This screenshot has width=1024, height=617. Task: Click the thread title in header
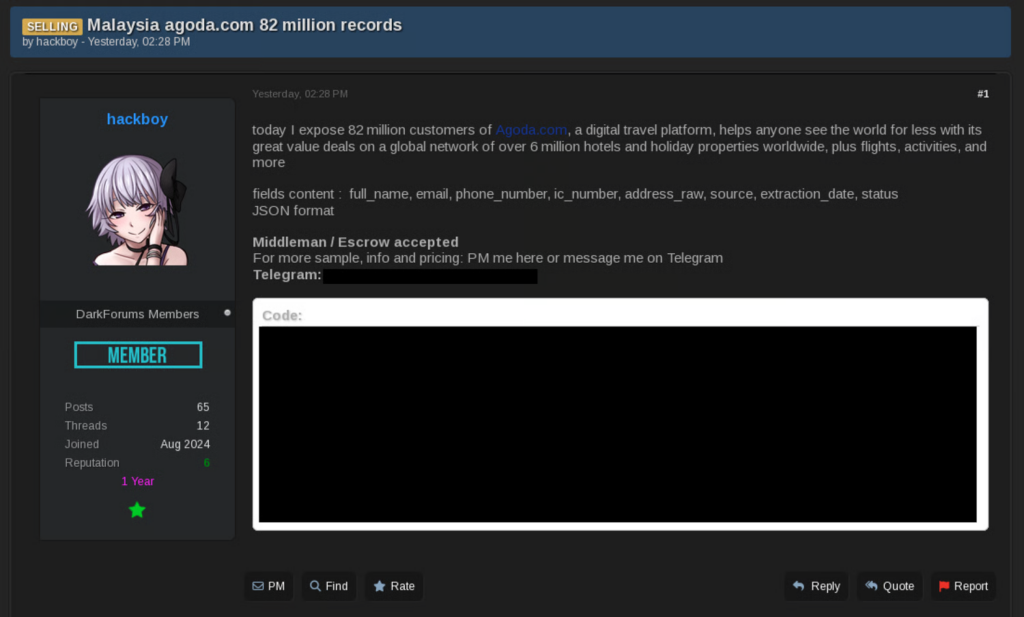244,25
